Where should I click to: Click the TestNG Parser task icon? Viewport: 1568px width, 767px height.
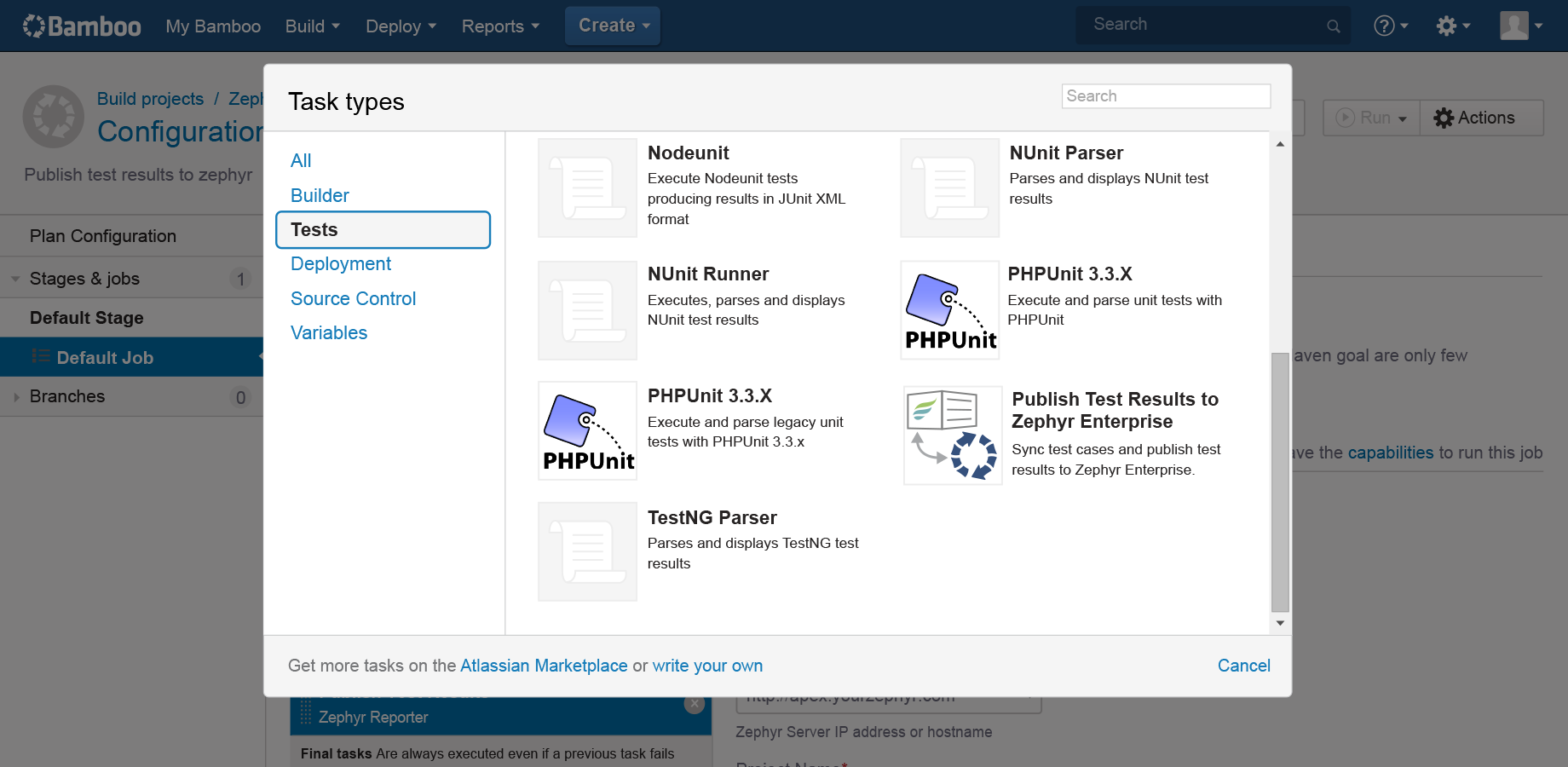(x=587, y=551)
